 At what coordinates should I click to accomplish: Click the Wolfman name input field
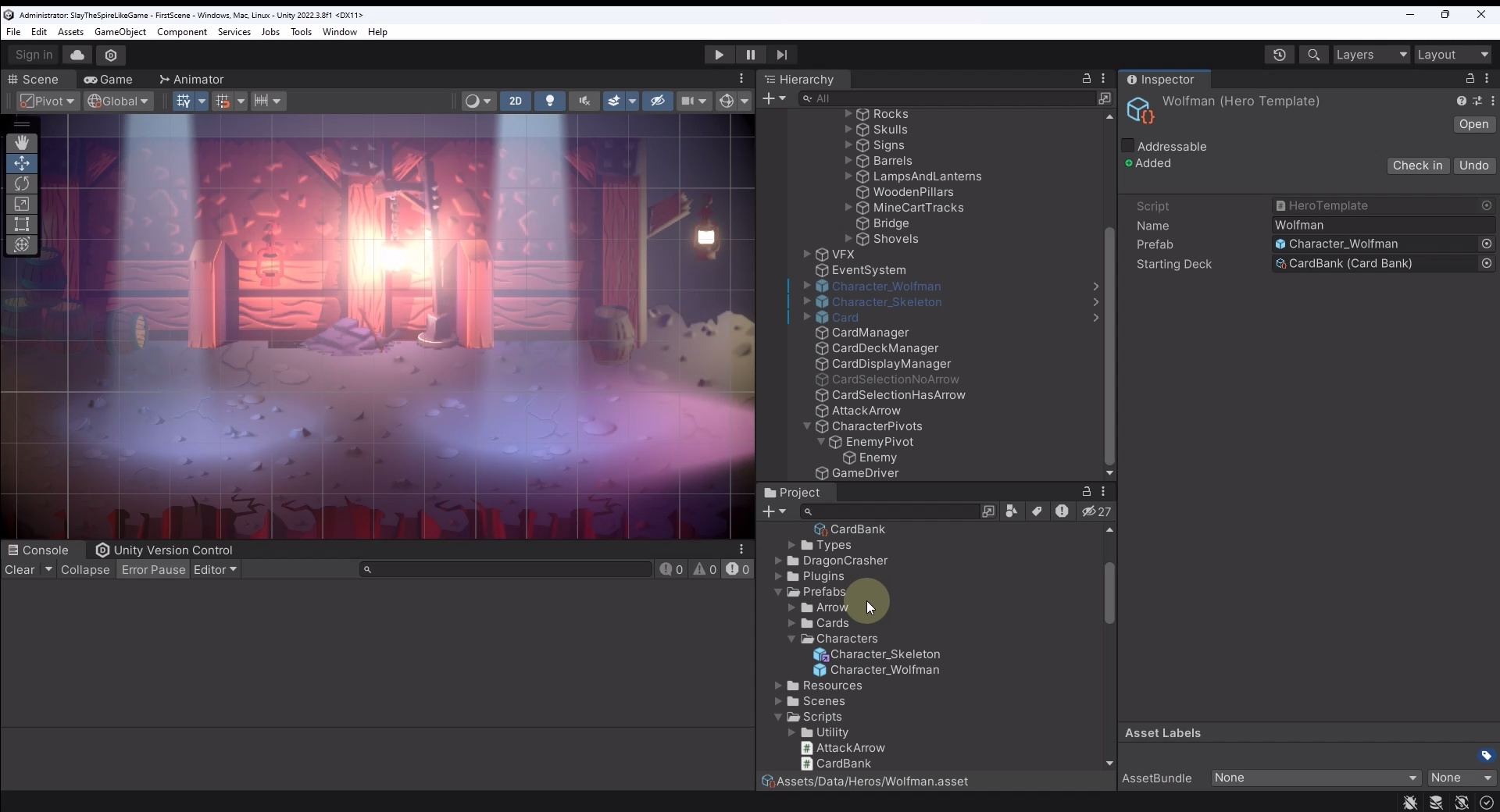[x=1383, y=225]
